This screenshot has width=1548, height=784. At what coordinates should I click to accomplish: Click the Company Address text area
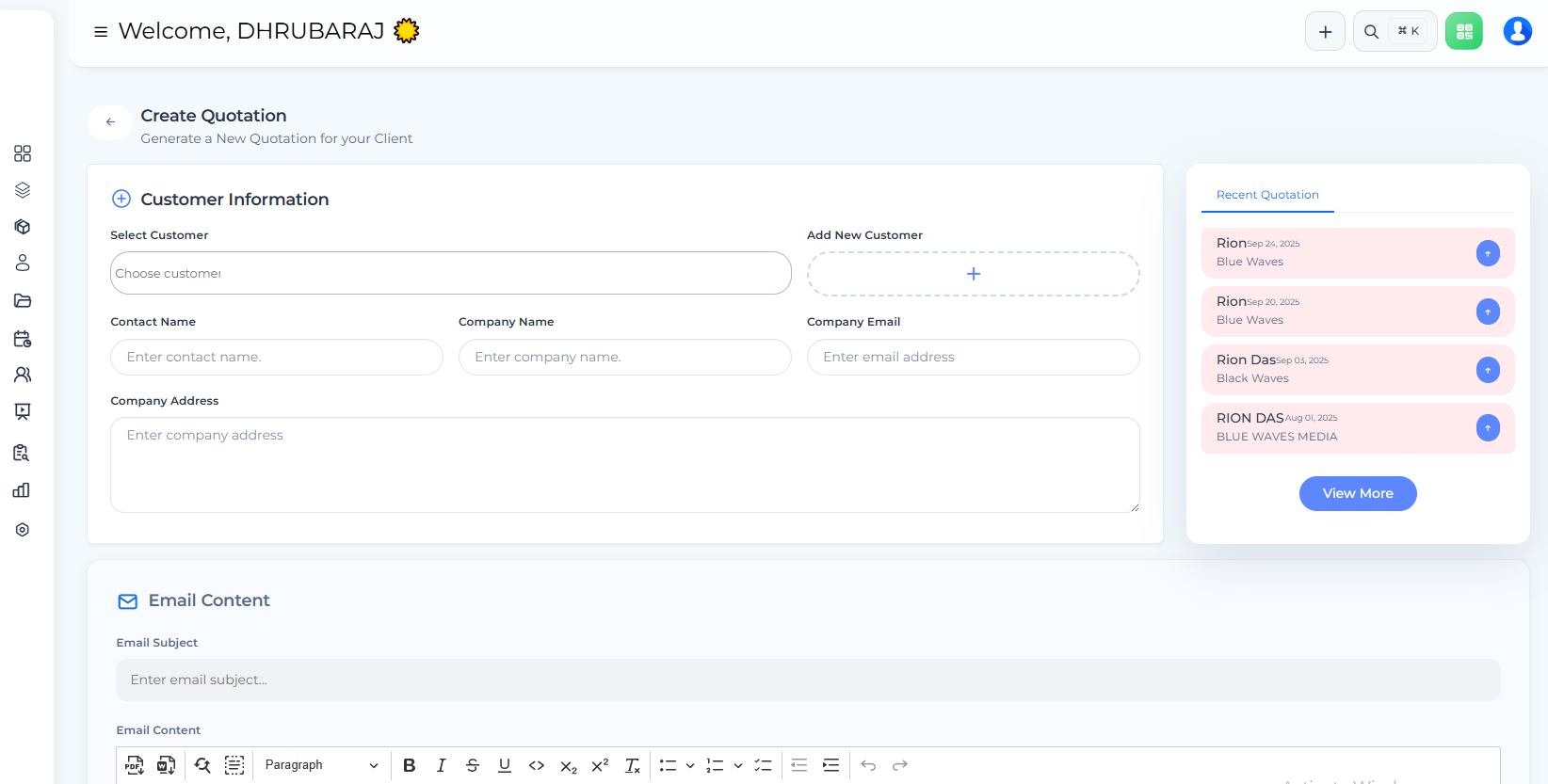coord(625,465)
